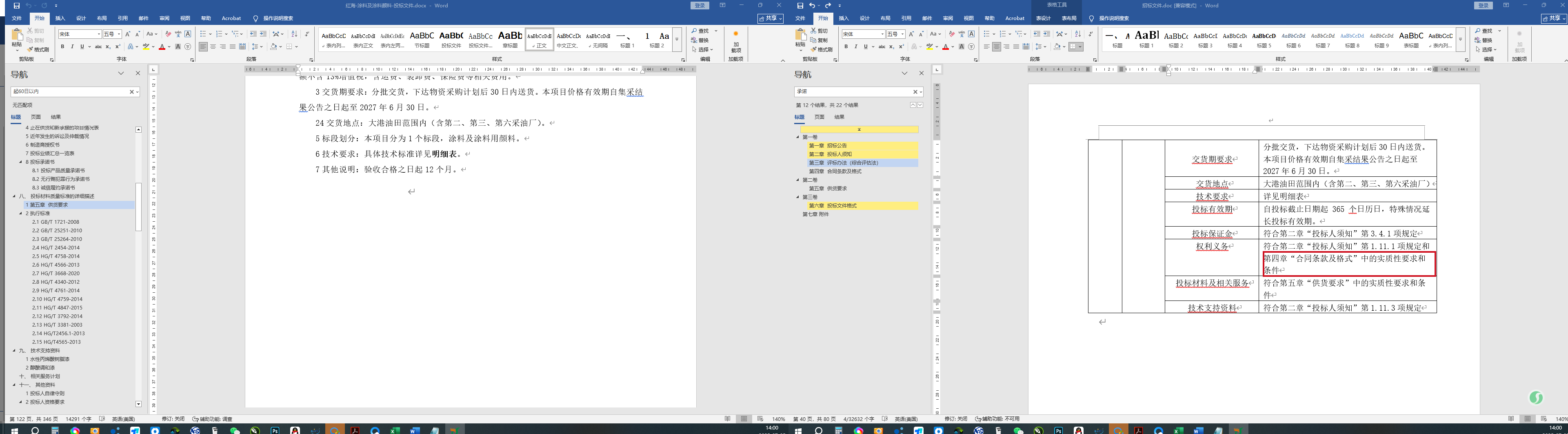Open 表布局 tab in right Word window
The width and height of the screenshot is (1568, 434).
point(1069,18)
